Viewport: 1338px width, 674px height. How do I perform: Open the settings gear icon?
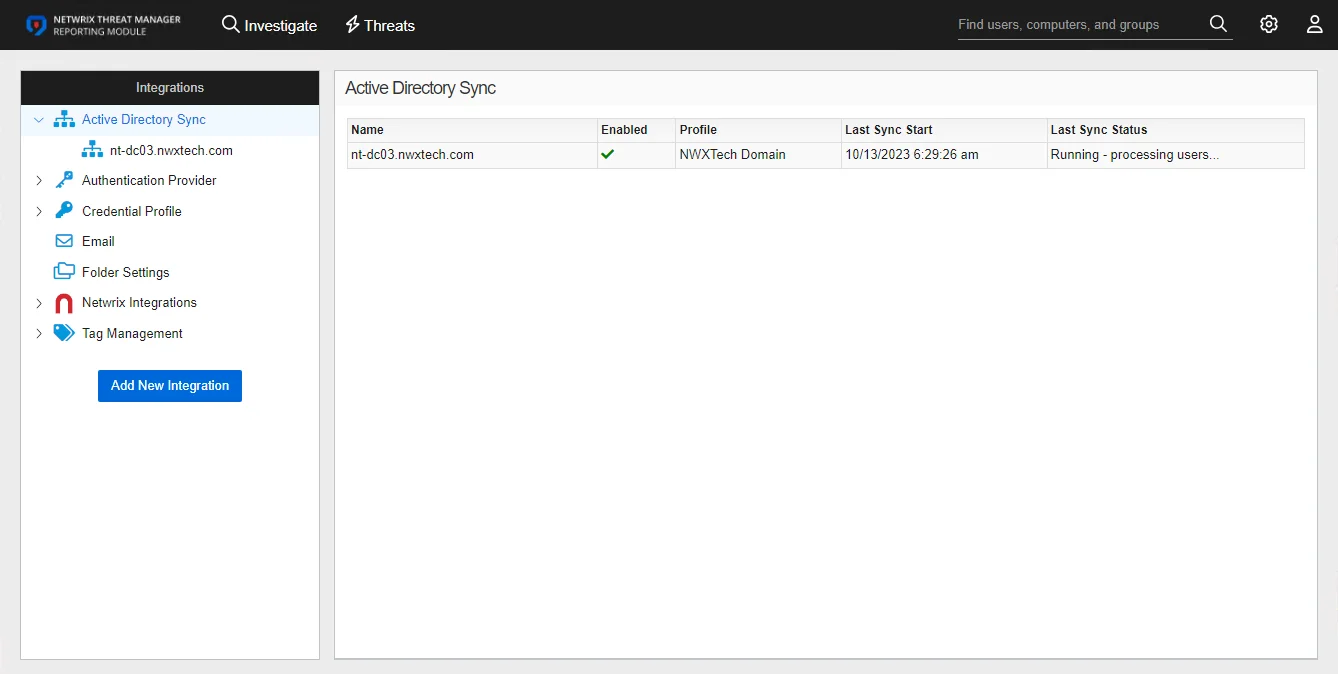[1269, 24]
